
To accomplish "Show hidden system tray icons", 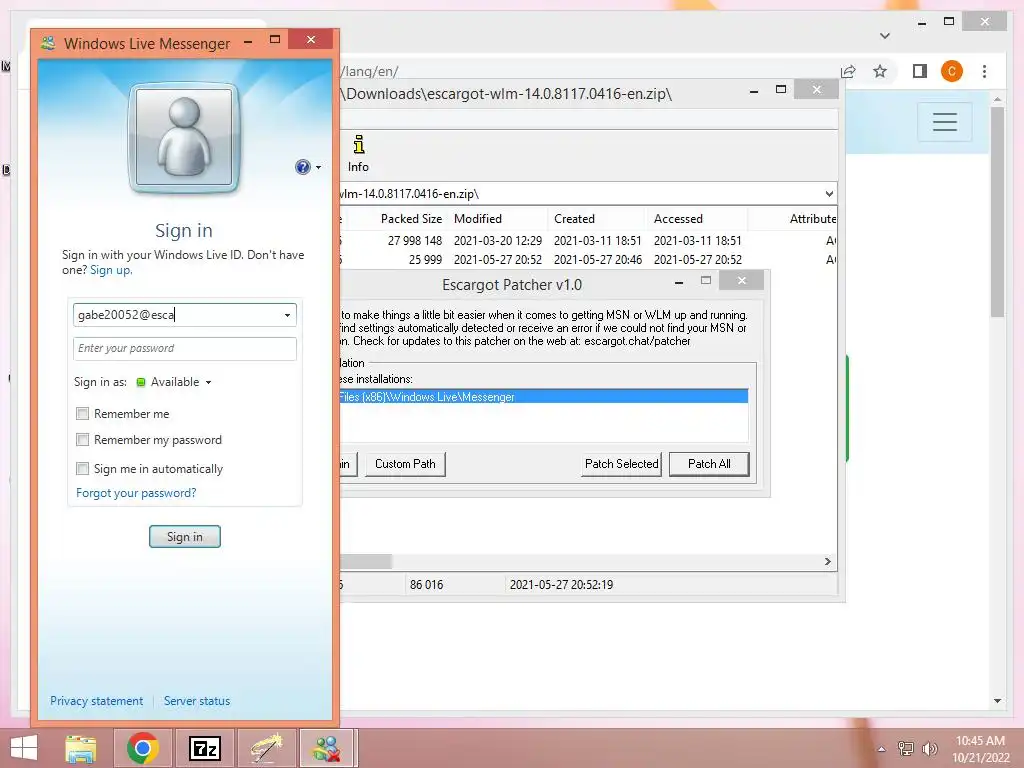I will tap(882, 749).
